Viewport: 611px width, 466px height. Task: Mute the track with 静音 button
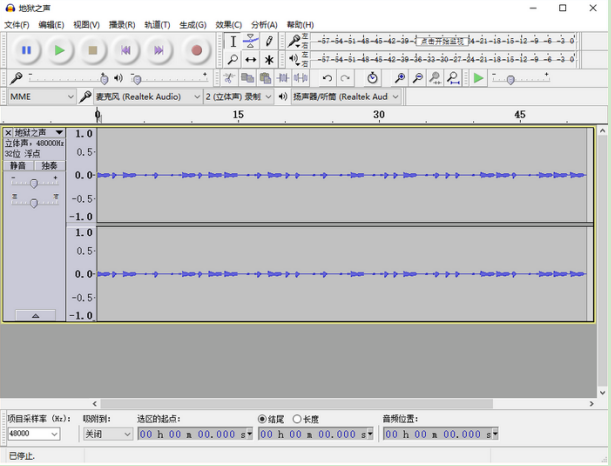[18, 166]
